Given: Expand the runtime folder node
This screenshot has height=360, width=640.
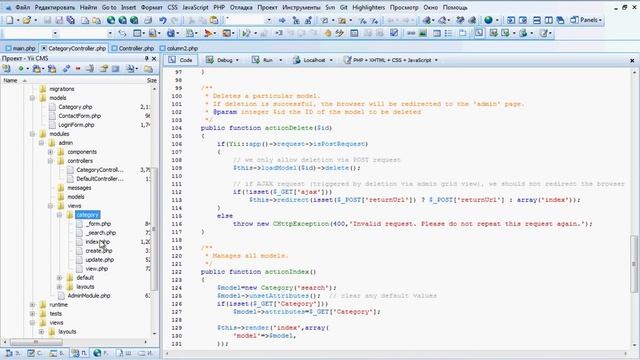Looking at the screenshot, I should pyautogui.click(x=32, y=304).
